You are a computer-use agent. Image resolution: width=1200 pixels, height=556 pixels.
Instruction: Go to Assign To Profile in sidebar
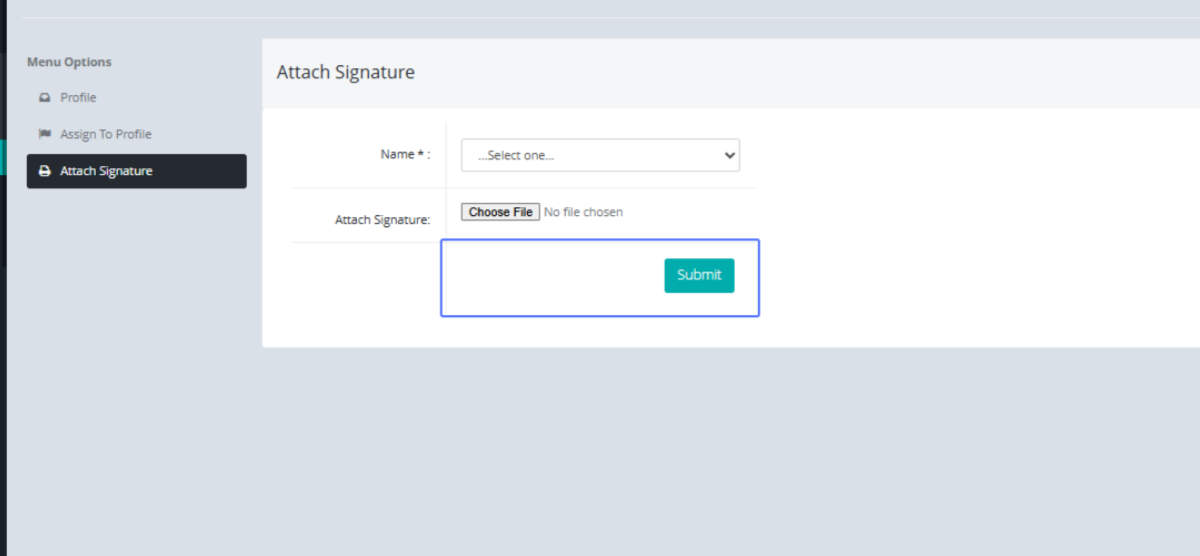105,134
